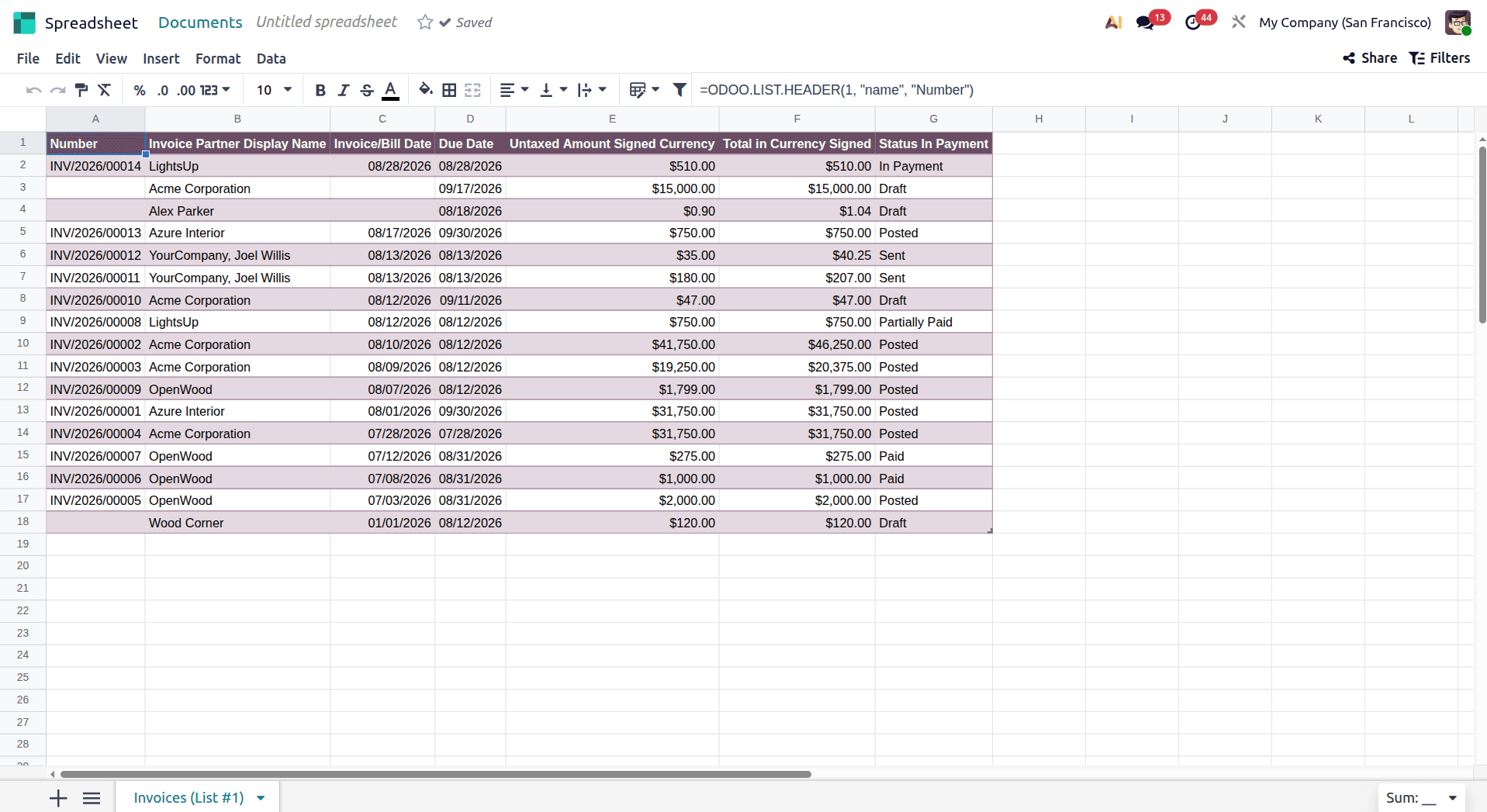Decrease decimal places button
1487x812 pixels.
coord(163,90)
